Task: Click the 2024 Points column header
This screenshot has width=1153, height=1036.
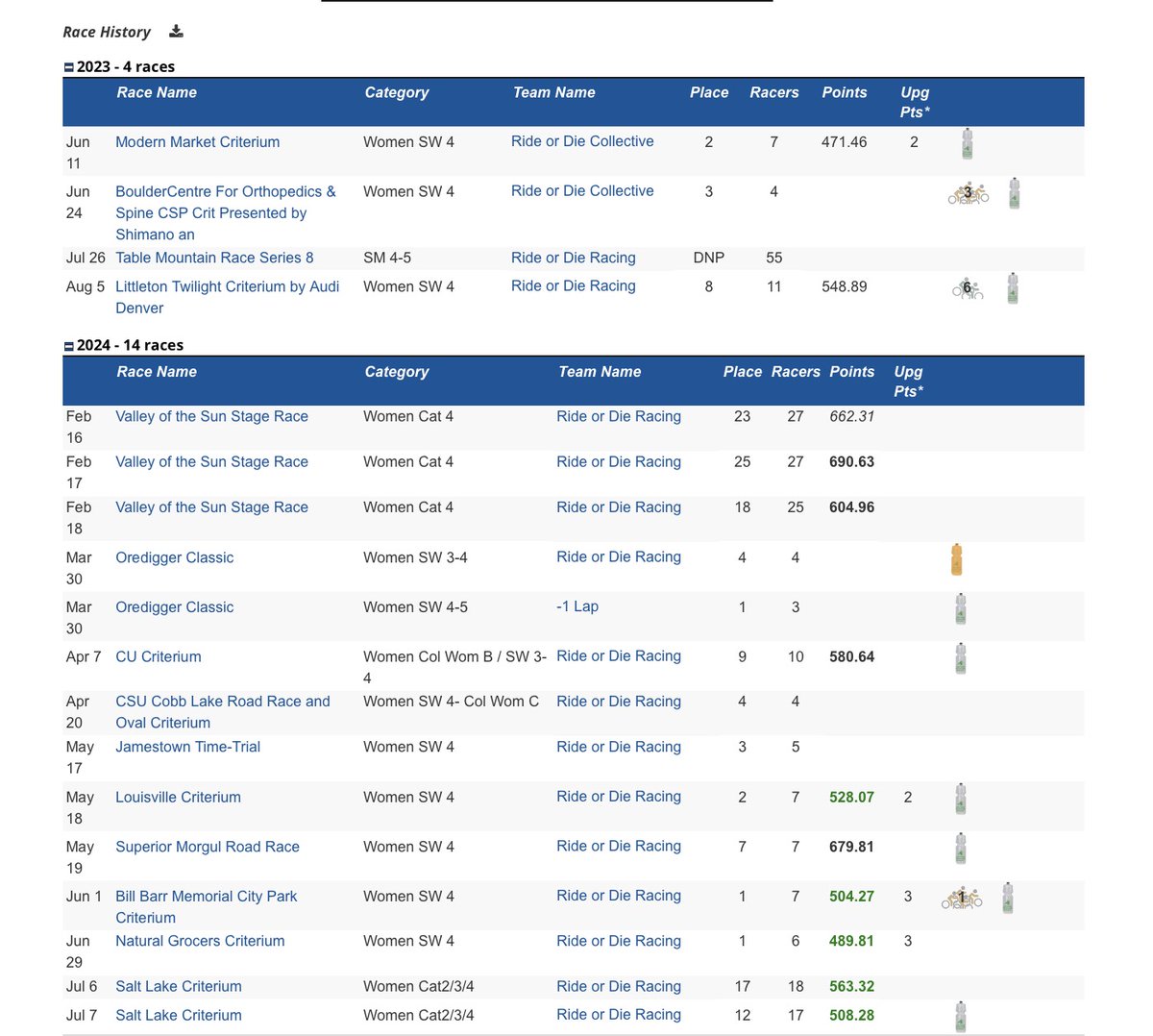Action: click(x=852, y=371)
